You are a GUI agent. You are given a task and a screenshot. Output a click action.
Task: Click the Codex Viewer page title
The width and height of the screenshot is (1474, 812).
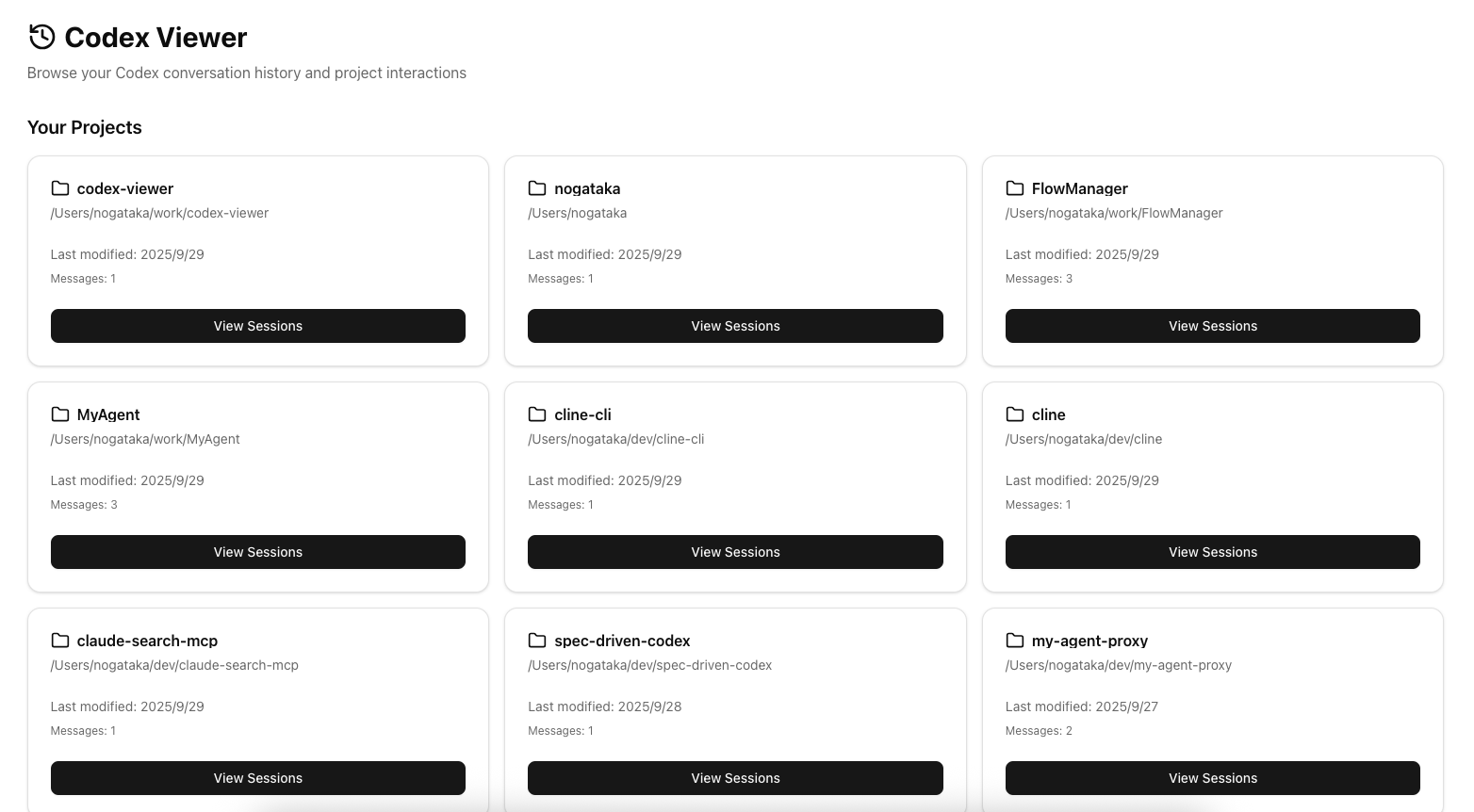(x=156, y=38)
